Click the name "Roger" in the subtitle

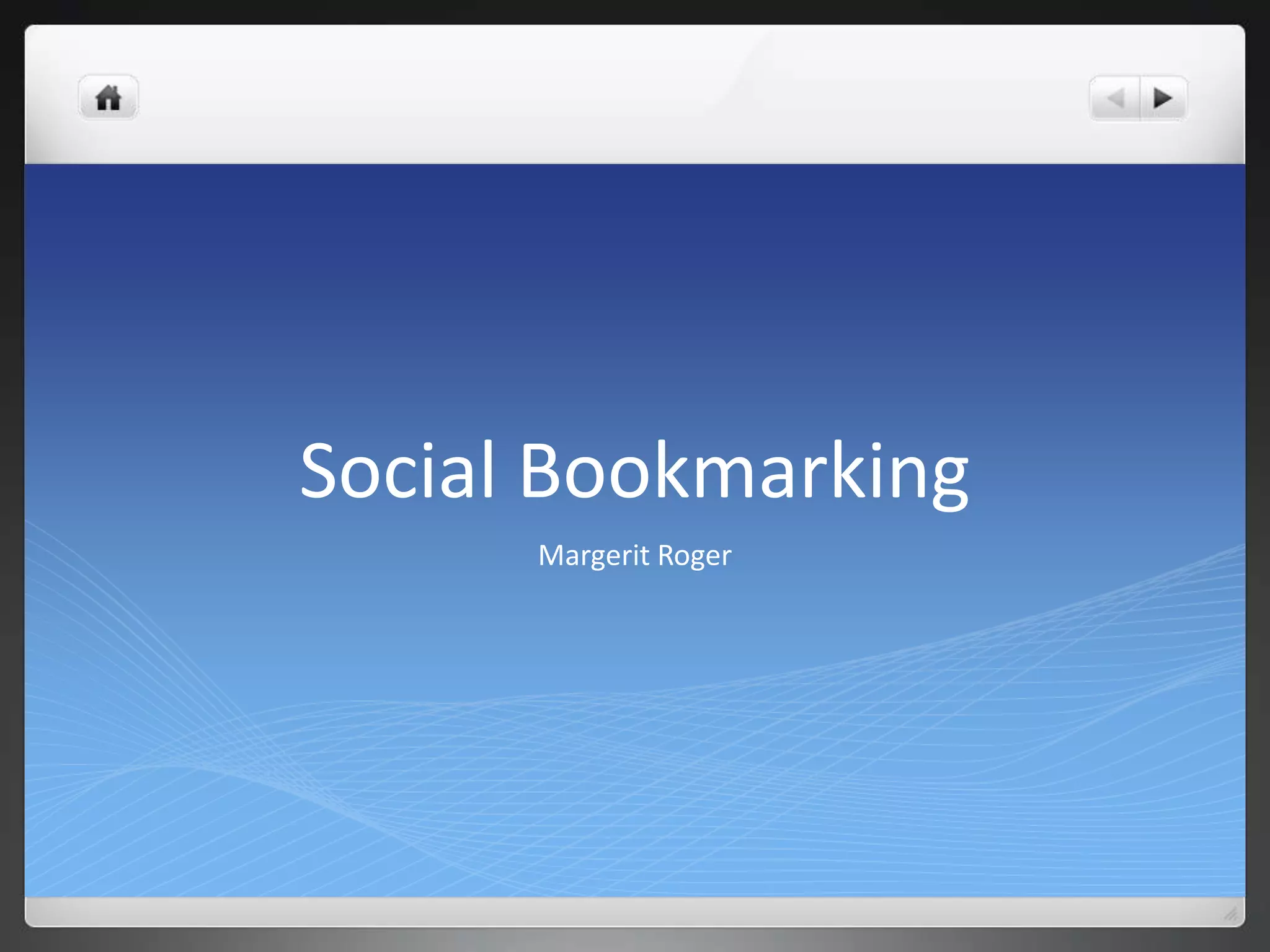[x=694, y=555]
